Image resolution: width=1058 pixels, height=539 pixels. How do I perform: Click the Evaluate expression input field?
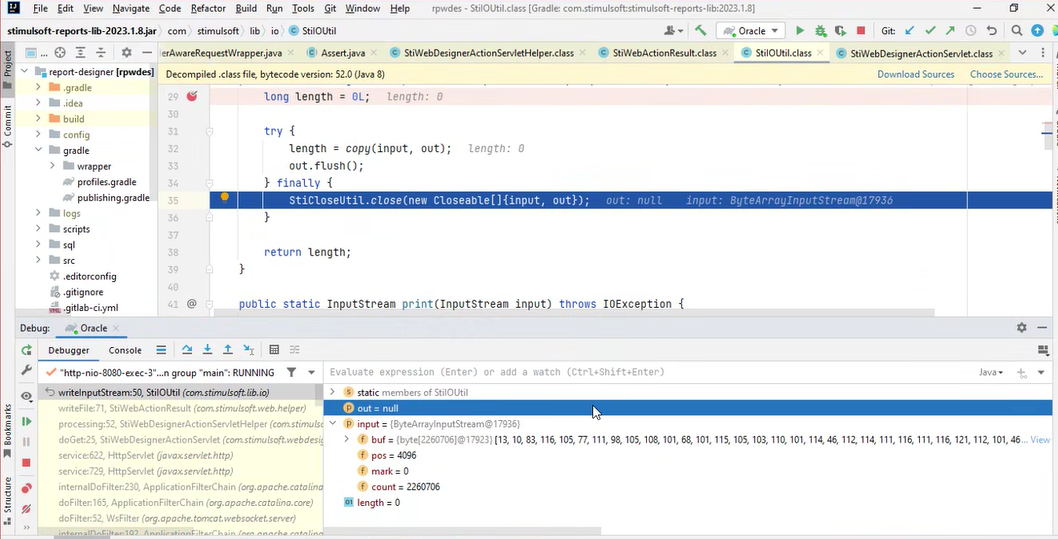[648, 372]
